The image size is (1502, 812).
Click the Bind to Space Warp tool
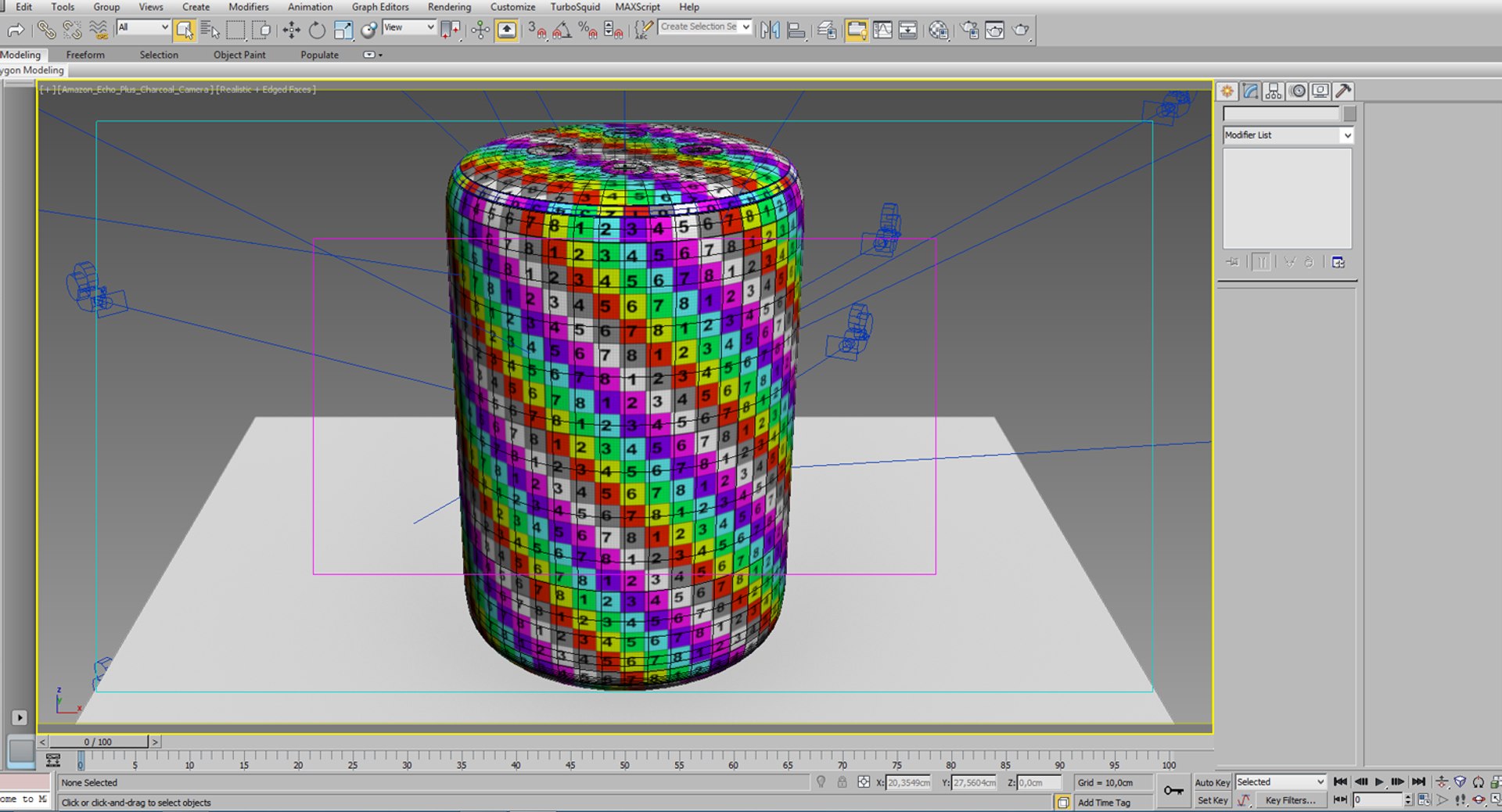tap(99, 30)
